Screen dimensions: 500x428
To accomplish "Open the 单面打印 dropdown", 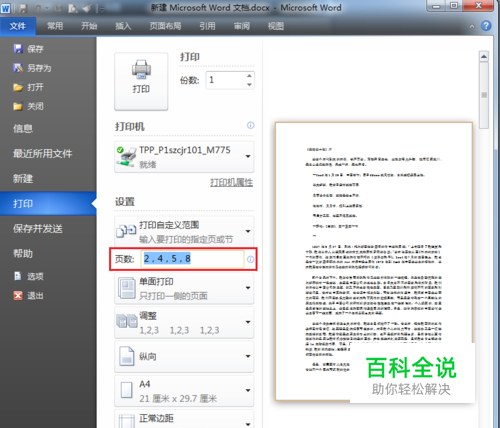I will (184, 288).
